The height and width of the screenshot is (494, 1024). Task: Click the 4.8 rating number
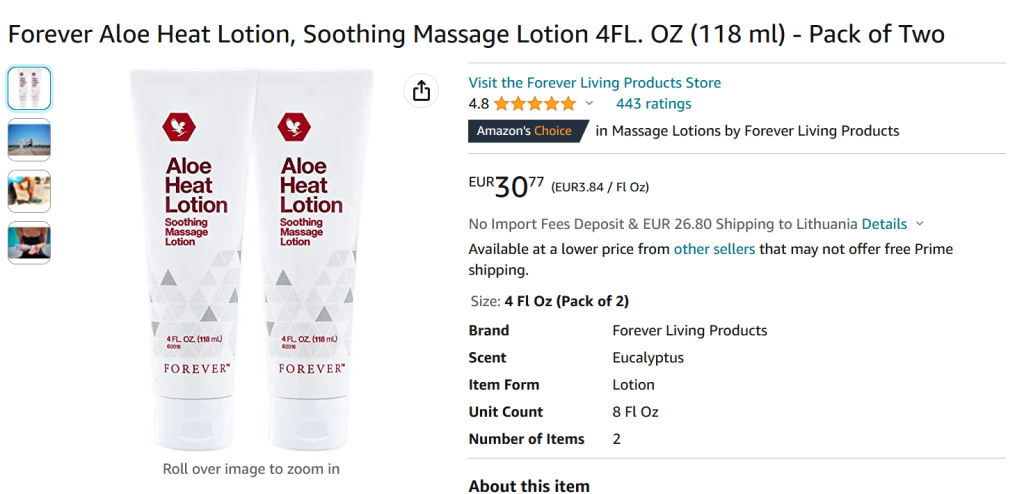point(479,104)
